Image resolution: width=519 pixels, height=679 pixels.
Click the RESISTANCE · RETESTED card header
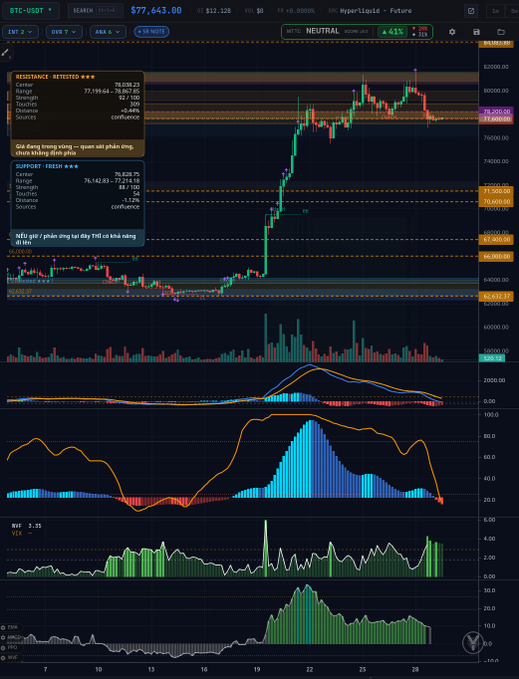[x=55, y=77]
